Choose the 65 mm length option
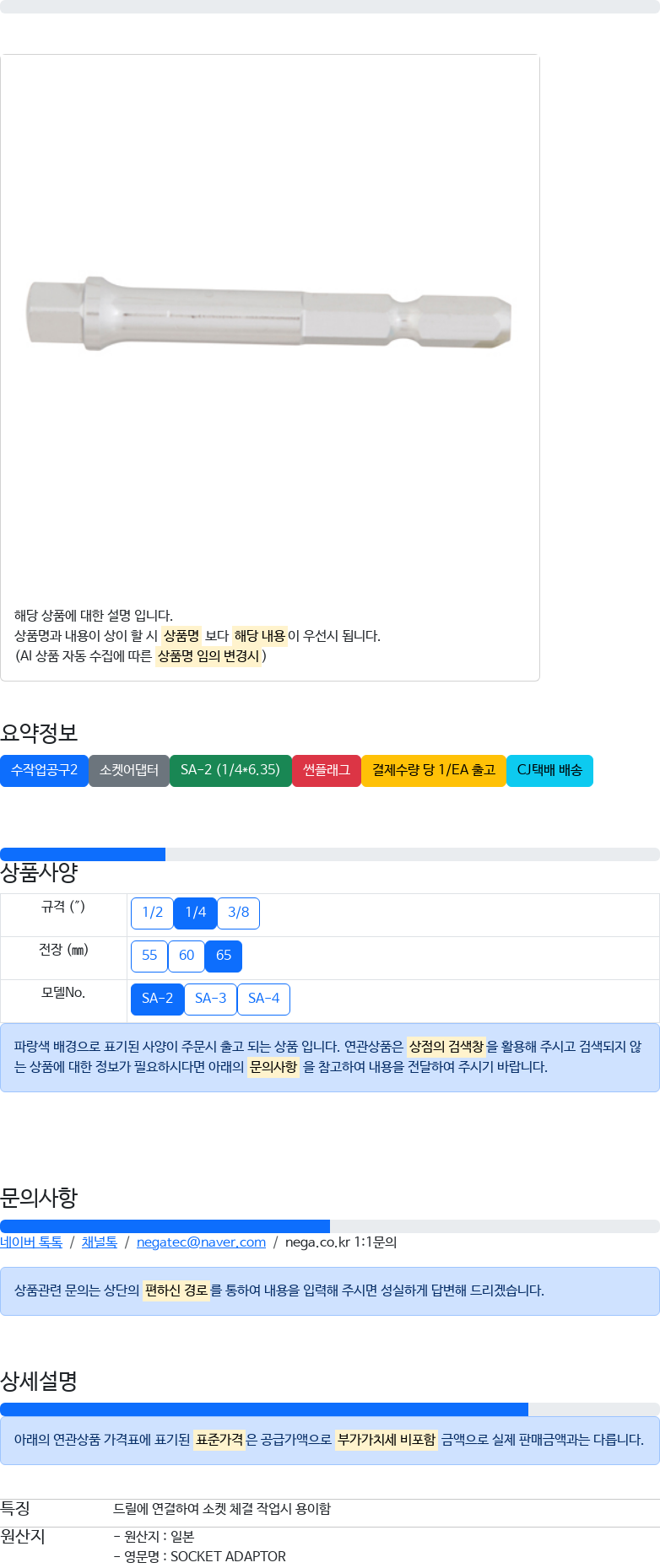This screenshot has height=1568, width=660. [x=224, y=956]
